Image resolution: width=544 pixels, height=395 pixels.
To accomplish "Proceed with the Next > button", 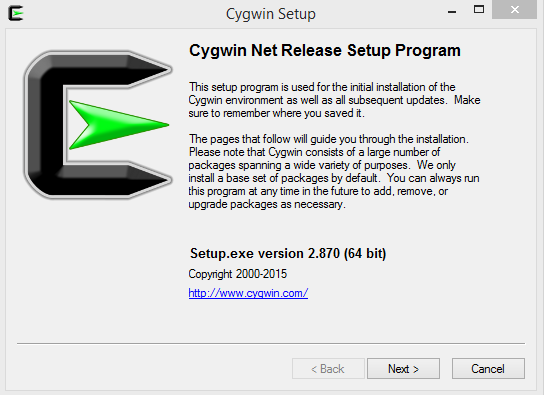I will click(x=403, y=369).
